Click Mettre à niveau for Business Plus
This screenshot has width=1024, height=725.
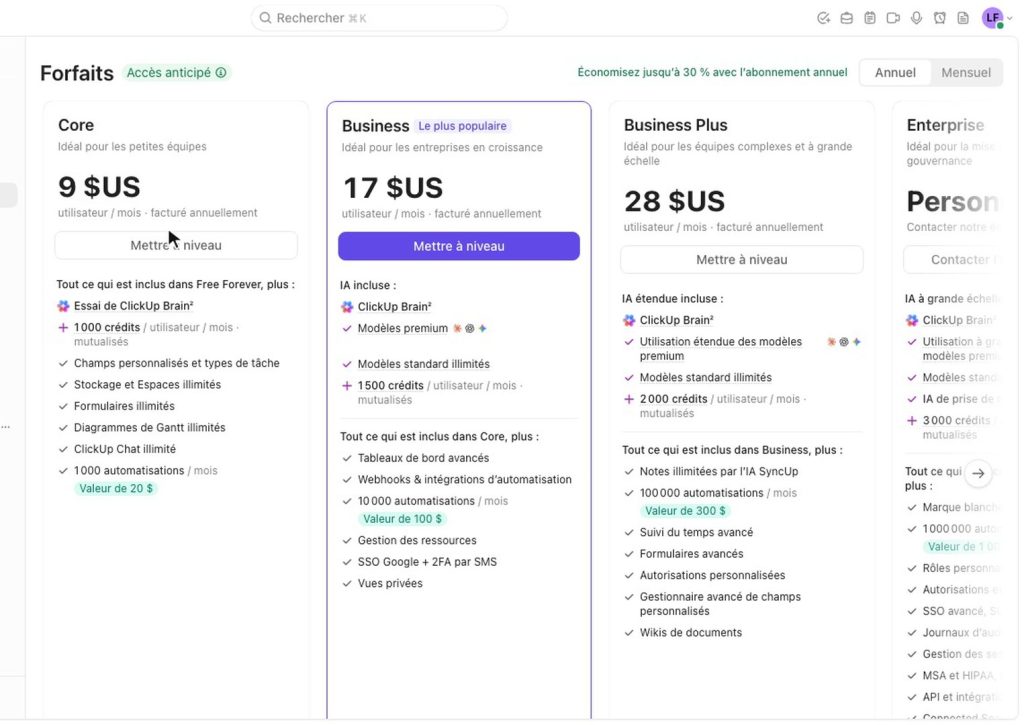[741, 260]
